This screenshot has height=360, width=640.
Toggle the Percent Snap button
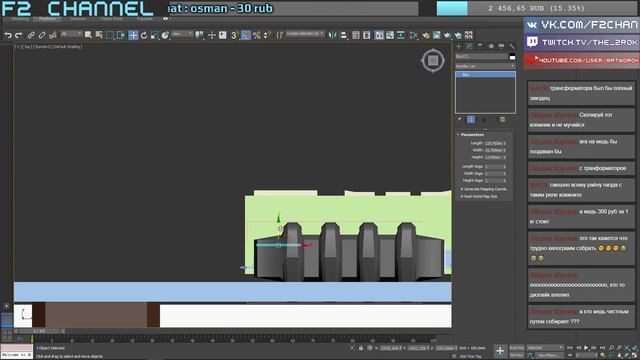(257, 36)
